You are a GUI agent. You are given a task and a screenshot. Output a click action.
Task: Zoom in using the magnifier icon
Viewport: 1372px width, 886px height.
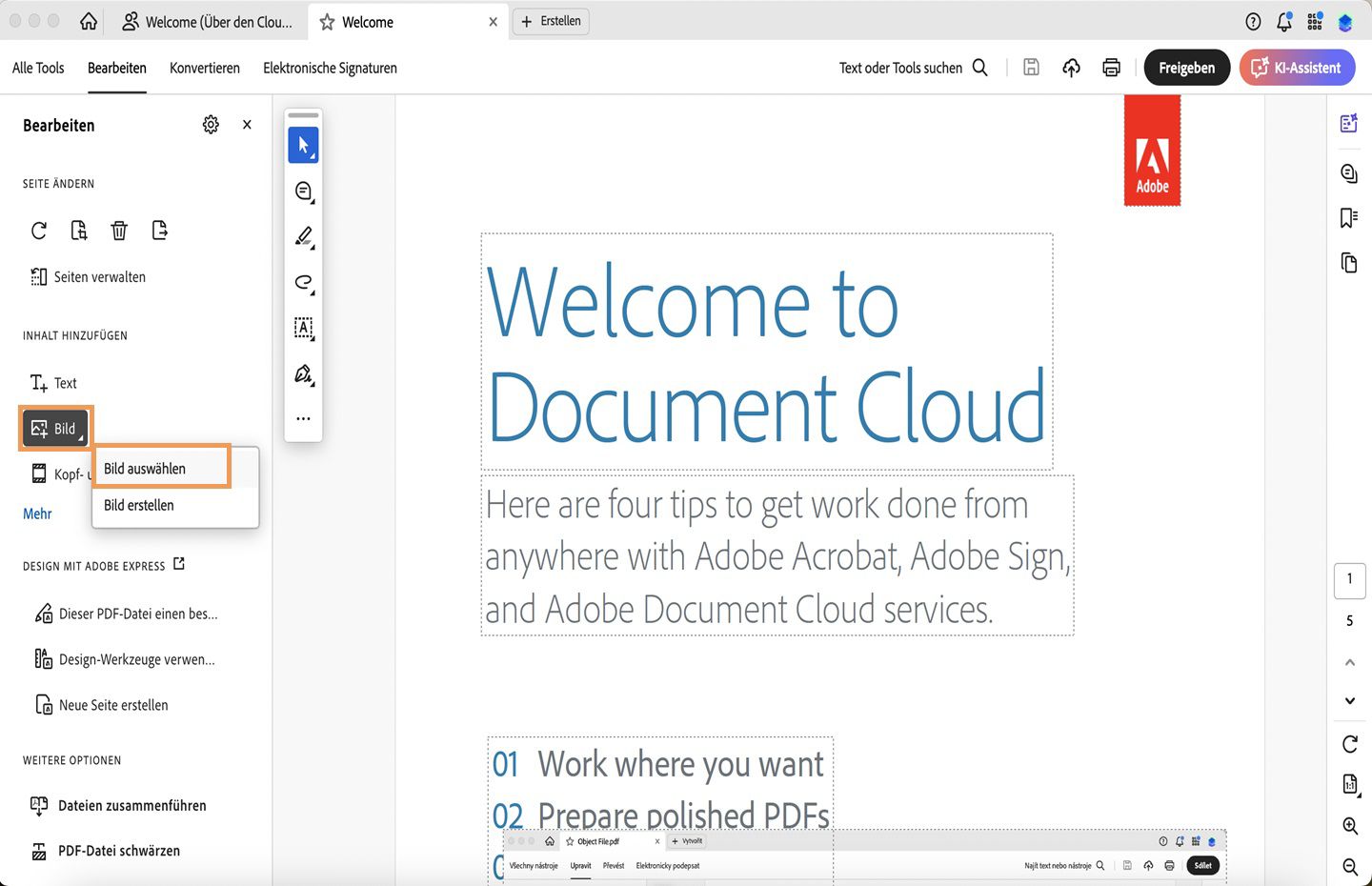click(1349, 826)
